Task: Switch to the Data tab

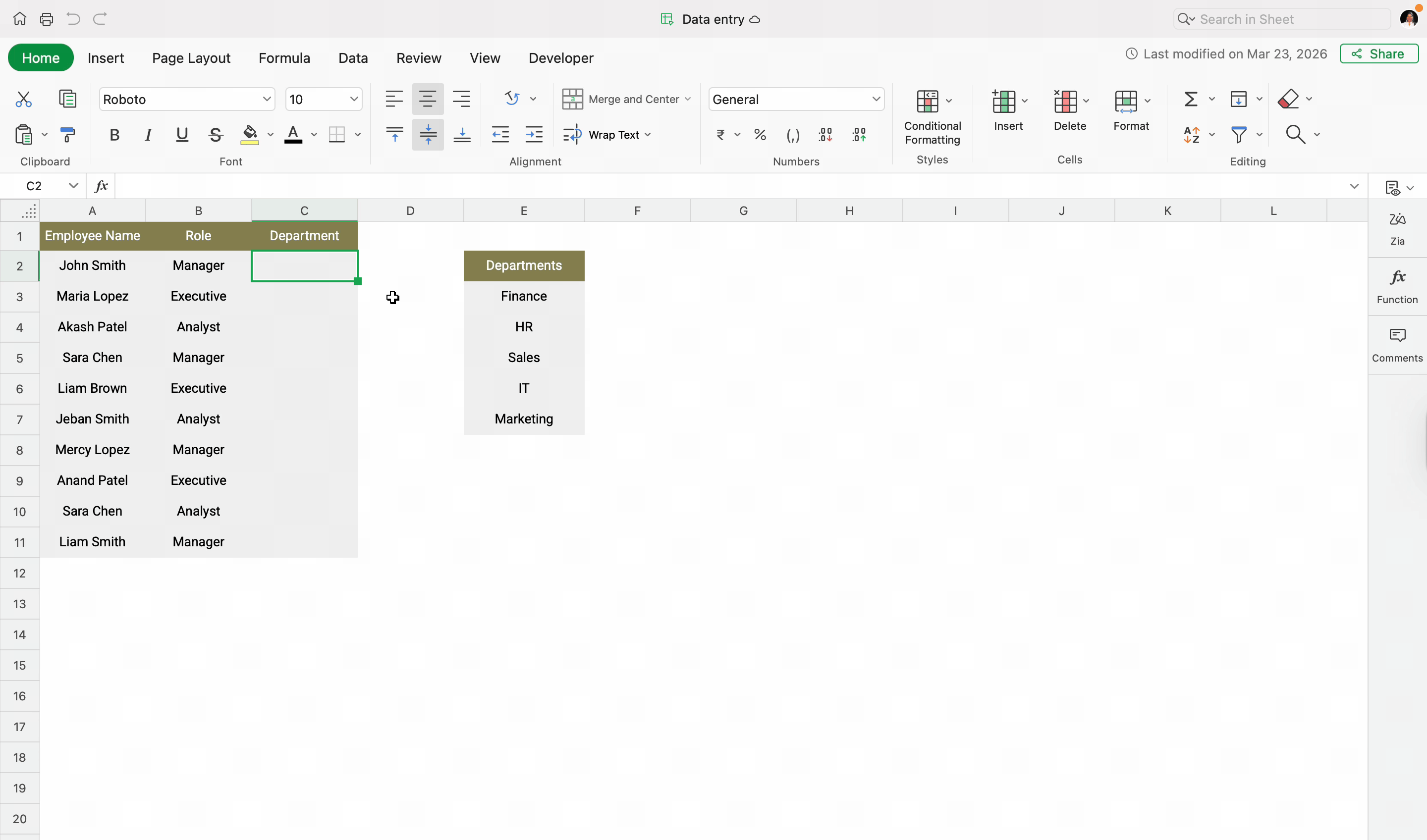Action: (353, 58)
